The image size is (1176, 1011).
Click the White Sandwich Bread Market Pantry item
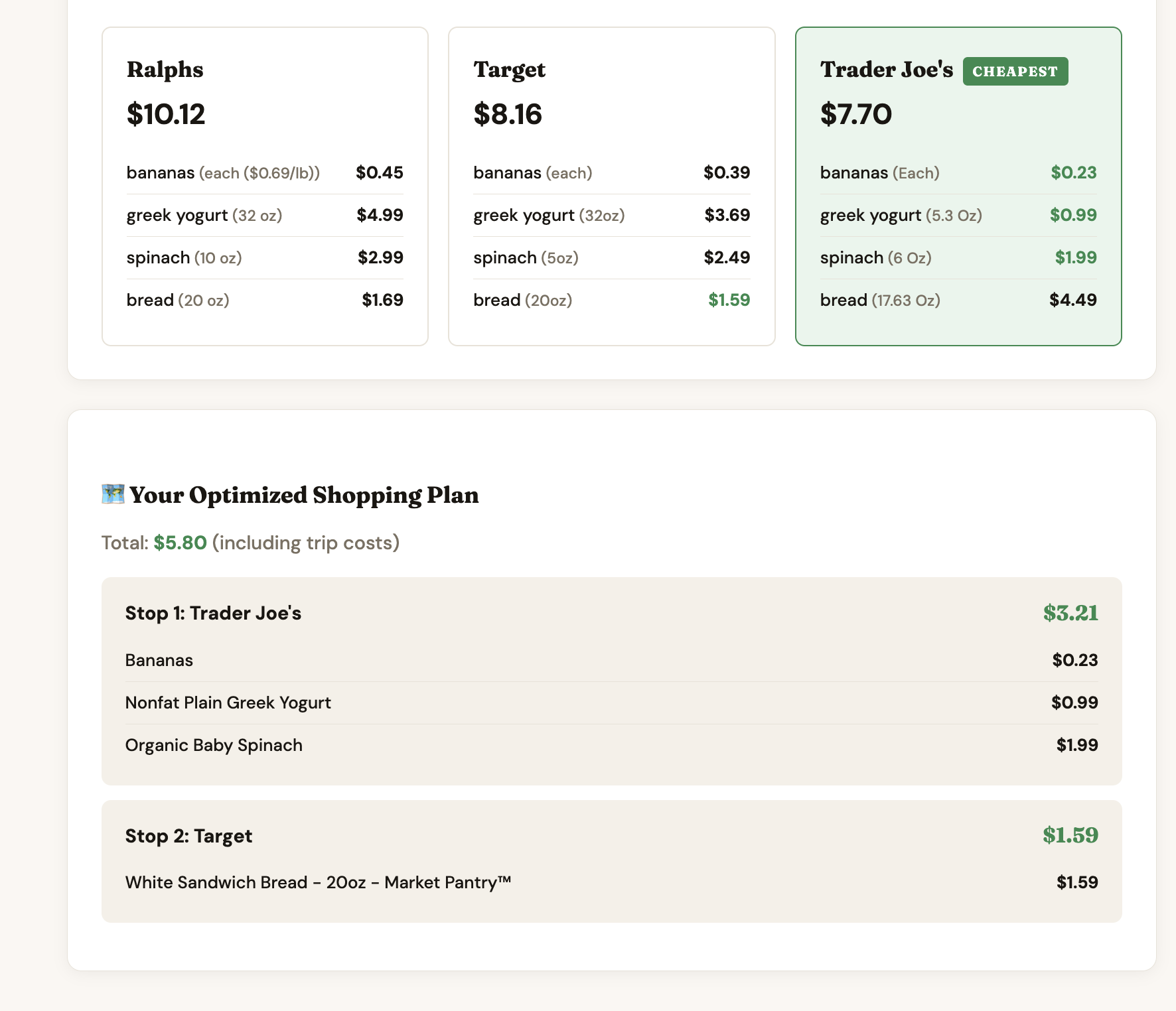(318, 882)
